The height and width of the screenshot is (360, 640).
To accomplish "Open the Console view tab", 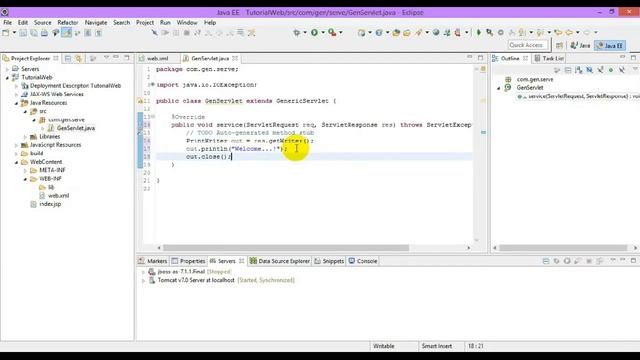I will point(363,261).
